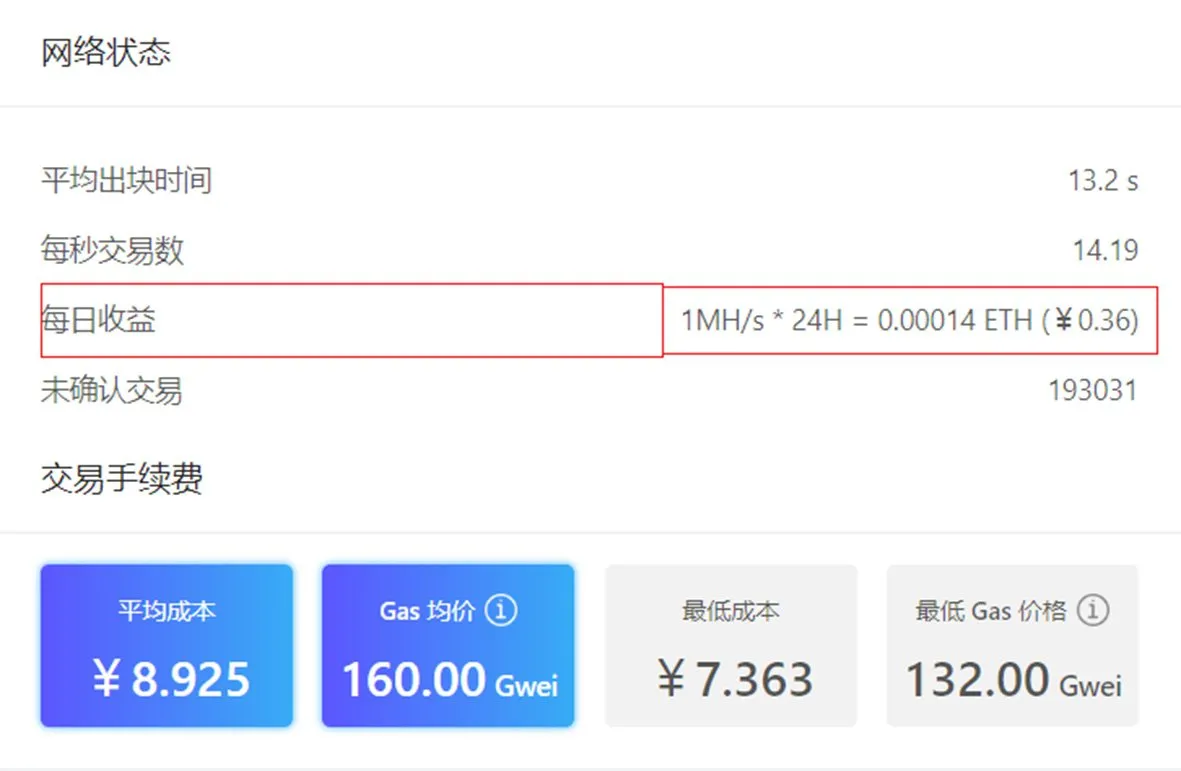
Task: Click the 132.00 Gwei value
Action: click(x=1014, y=679)
